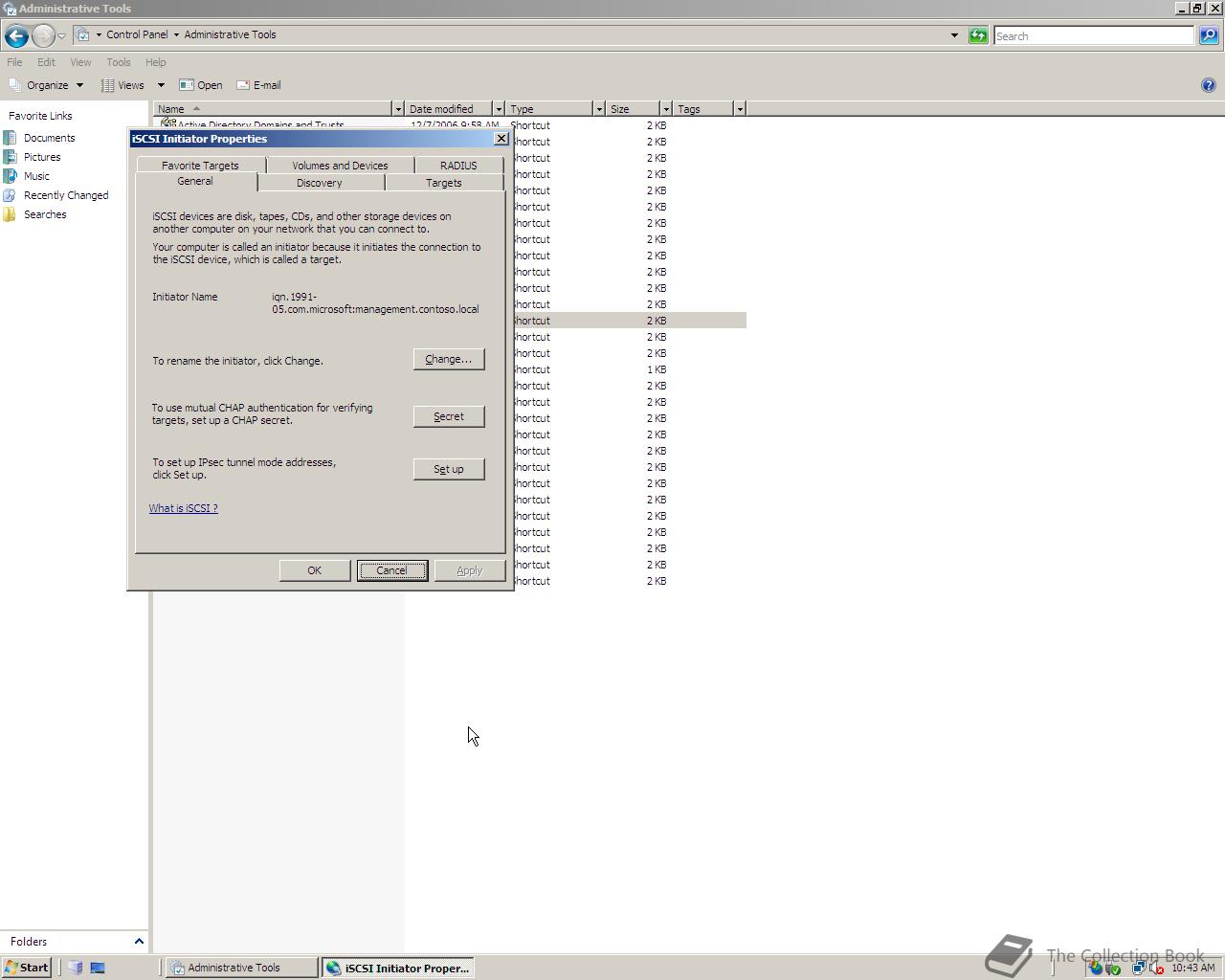Open the Name column filter dropdown

[398, 109]
